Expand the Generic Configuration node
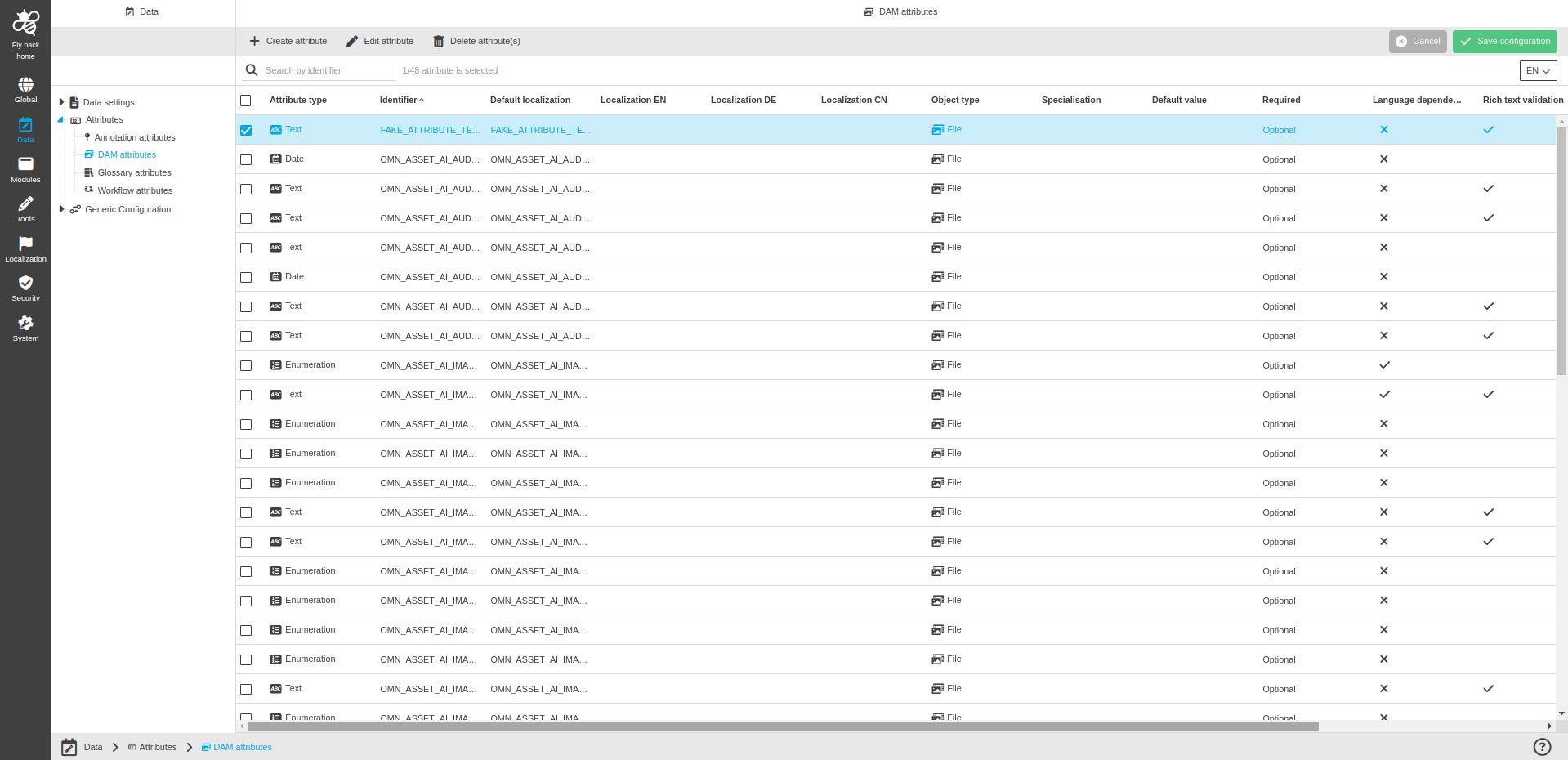Screen dimensions: 1568x760 [x=61, y=208]
